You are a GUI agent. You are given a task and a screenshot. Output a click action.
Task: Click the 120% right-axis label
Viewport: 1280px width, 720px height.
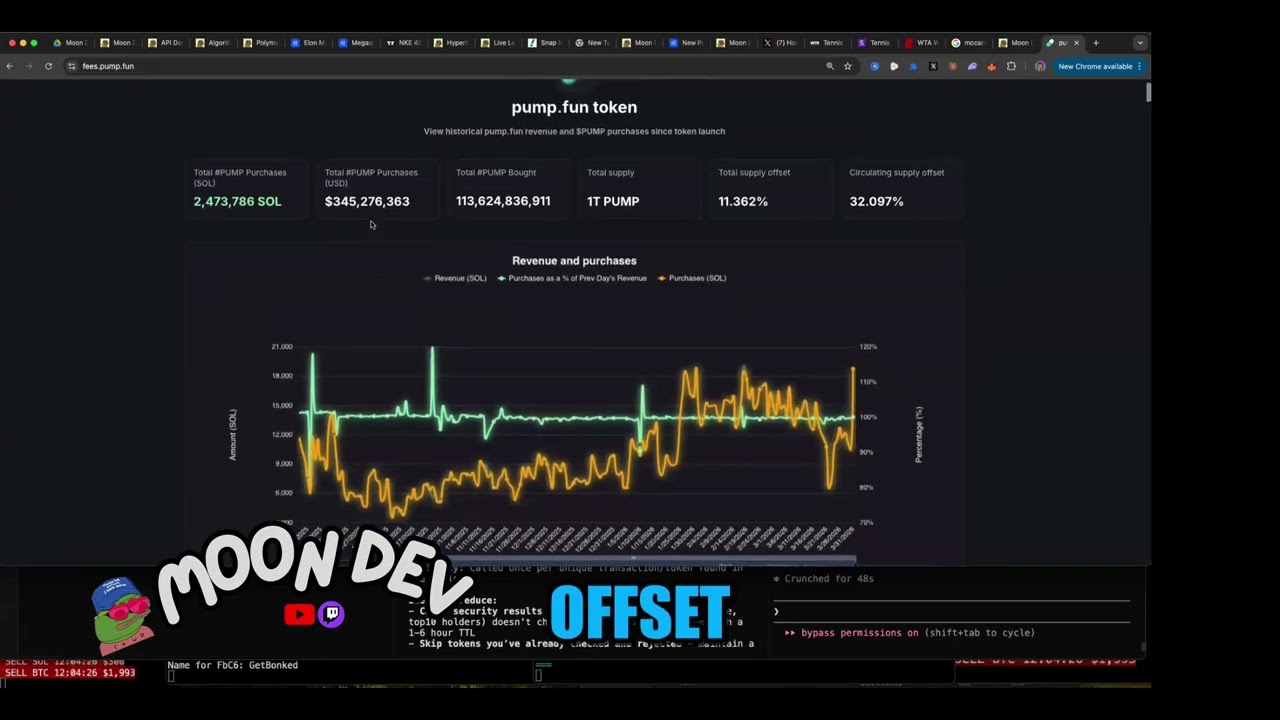868,347
